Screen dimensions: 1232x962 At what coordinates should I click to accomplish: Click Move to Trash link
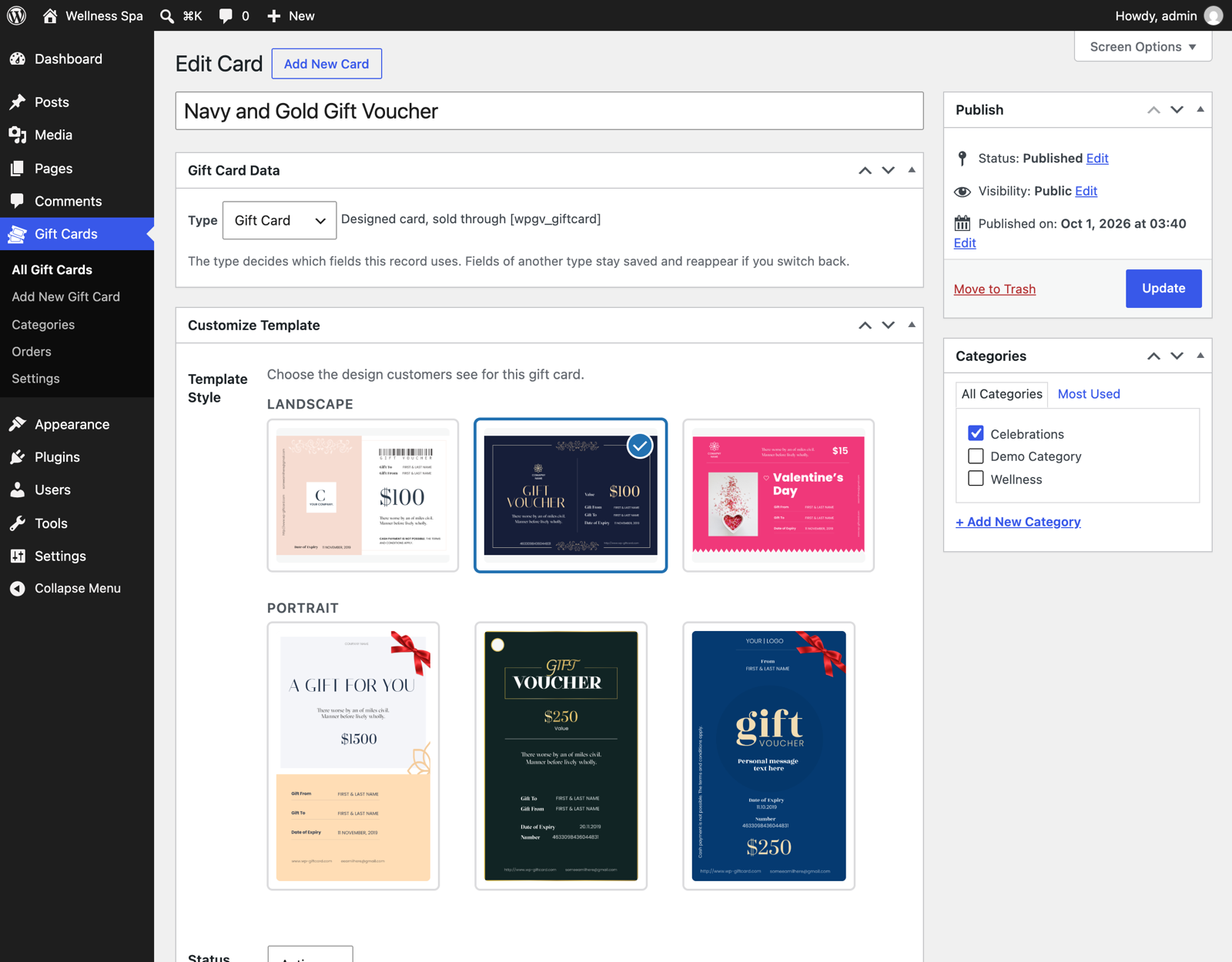pos(995,289)
